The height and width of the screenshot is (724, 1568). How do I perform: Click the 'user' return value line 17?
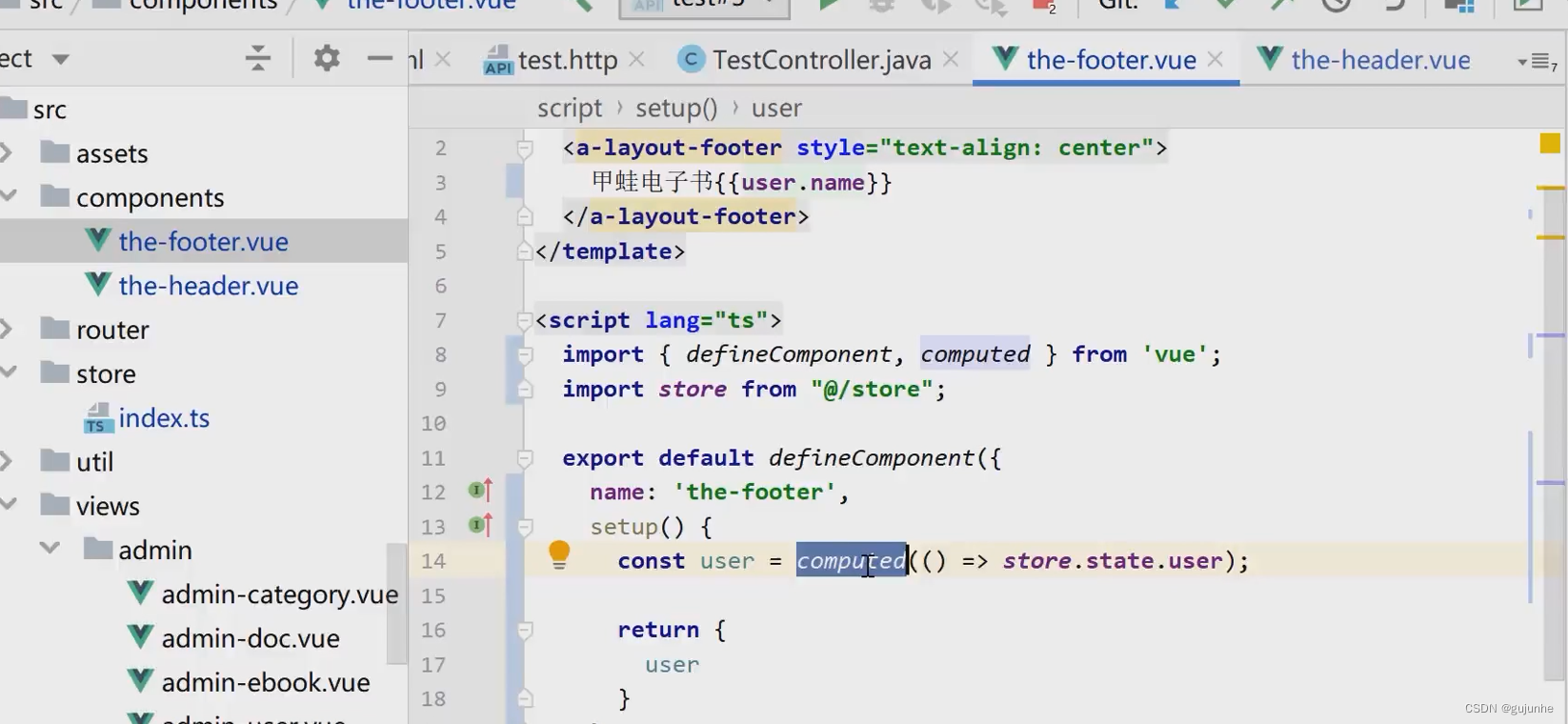672,665
